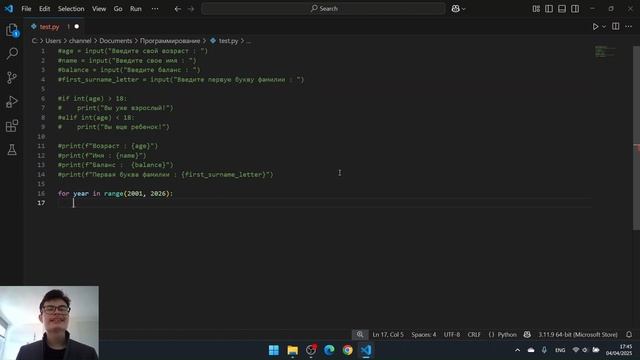Split the editor to the right
The height and width of the screenshot is (360, 640).
[x=616, y=27]
